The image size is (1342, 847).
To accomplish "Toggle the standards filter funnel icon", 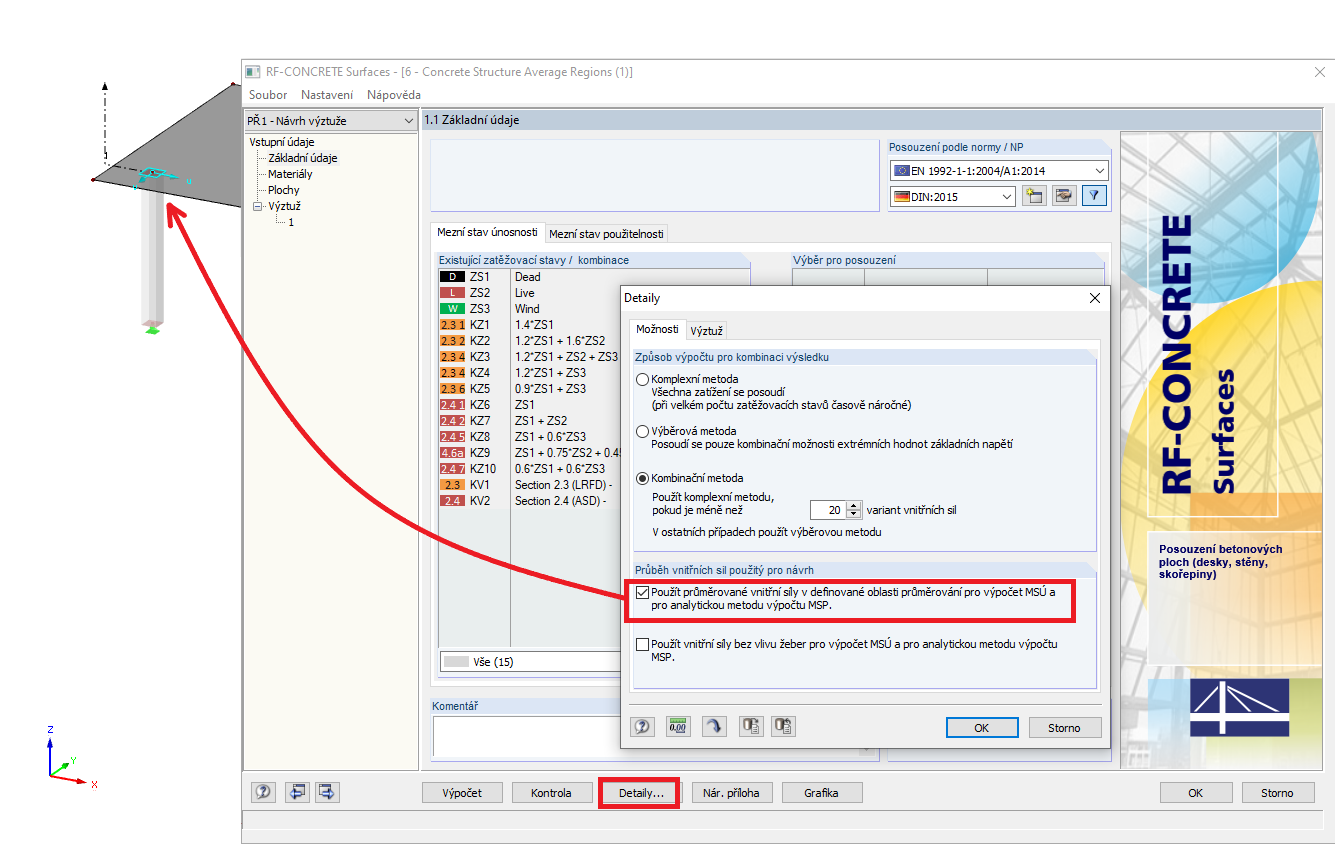I will [x=1095, y=196].
